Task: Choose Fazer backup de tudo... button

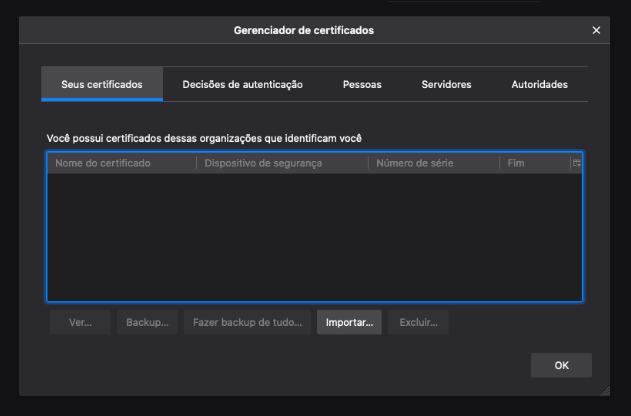Action: point(246,323)
